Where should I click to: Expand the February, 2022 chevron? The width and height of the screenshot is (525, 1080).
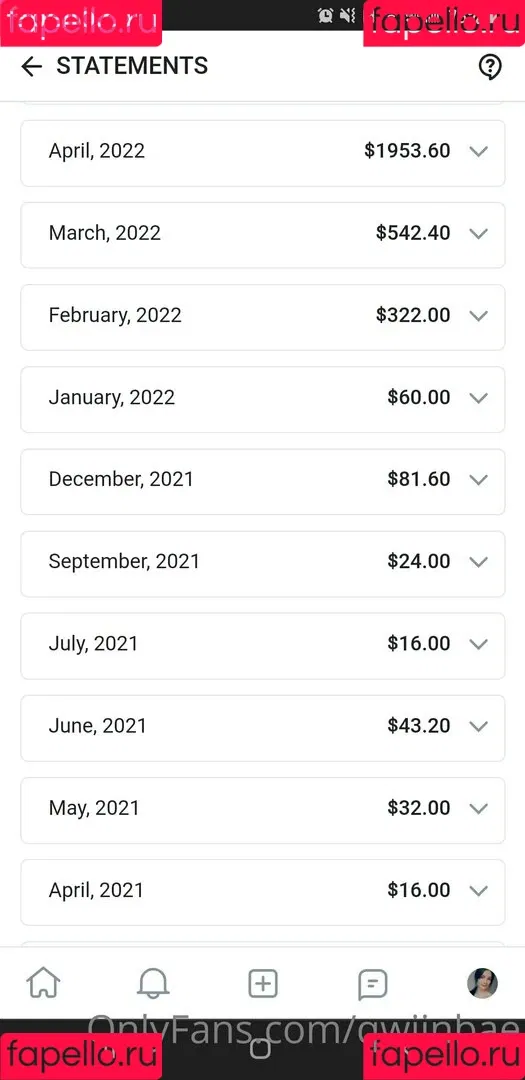point(478,315)
